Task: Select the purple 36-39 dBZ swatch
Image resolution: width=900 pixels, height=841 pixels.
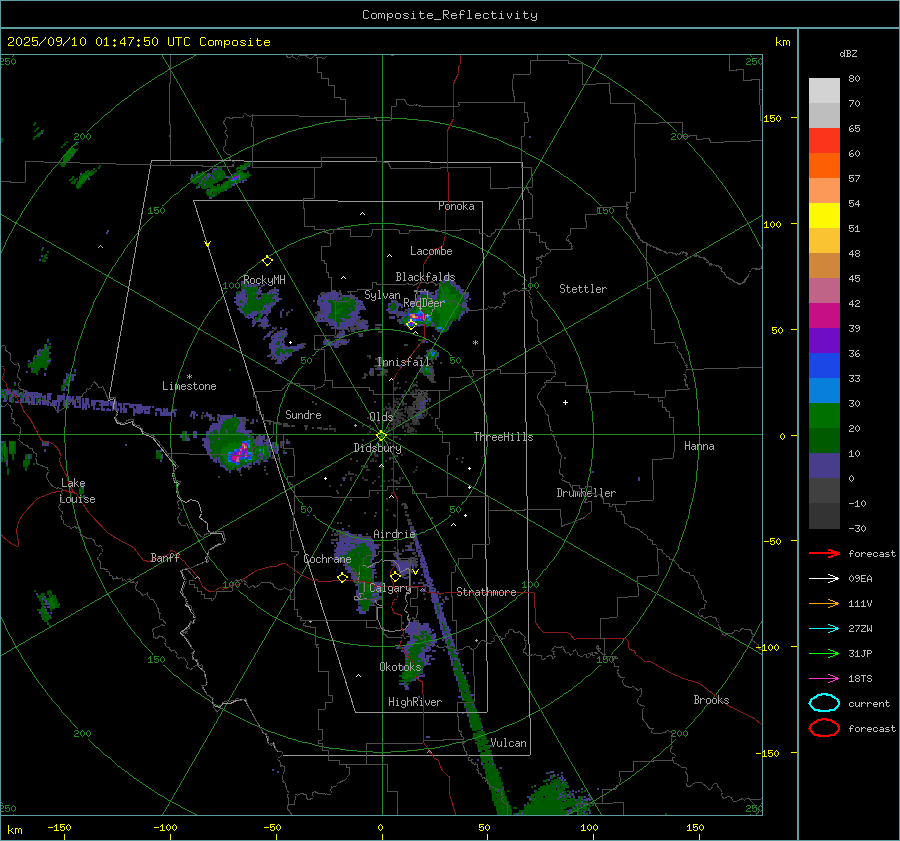Action: click(824, 340)
